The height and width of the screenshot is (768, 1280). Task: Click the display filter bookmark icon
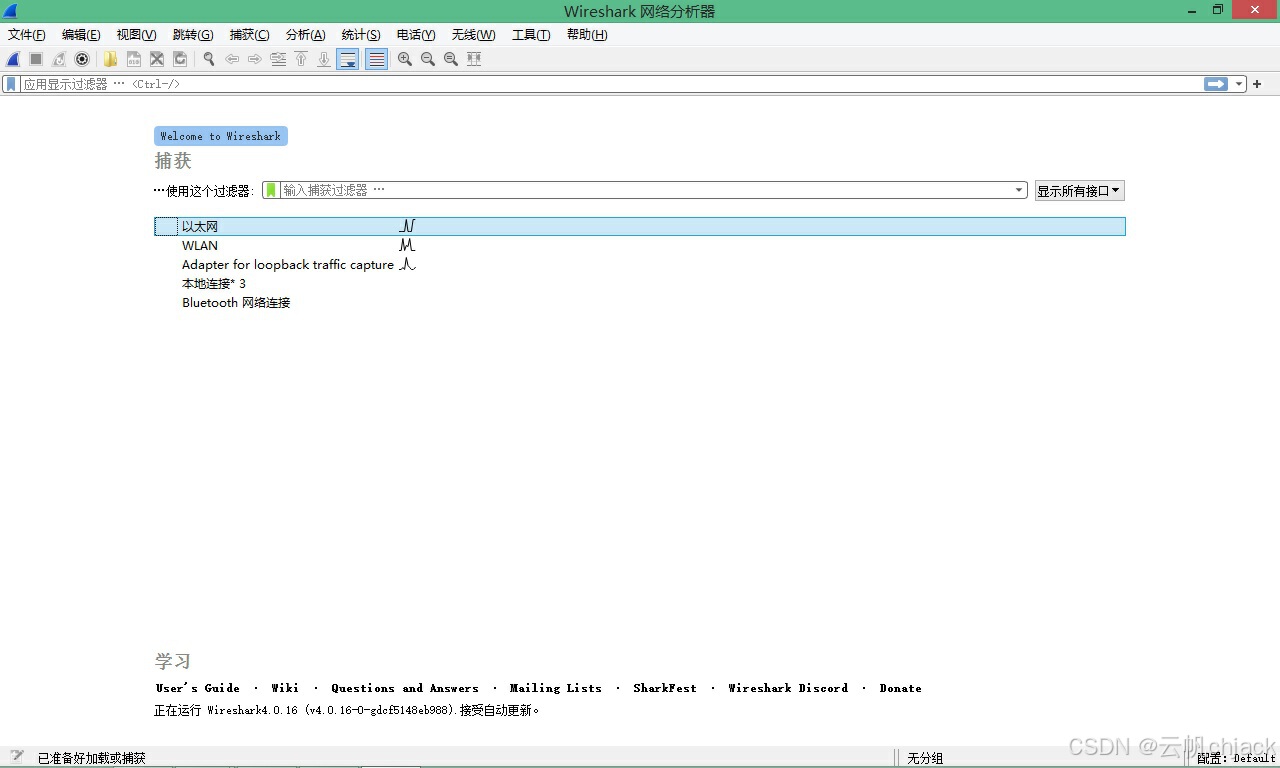point(11,84)
